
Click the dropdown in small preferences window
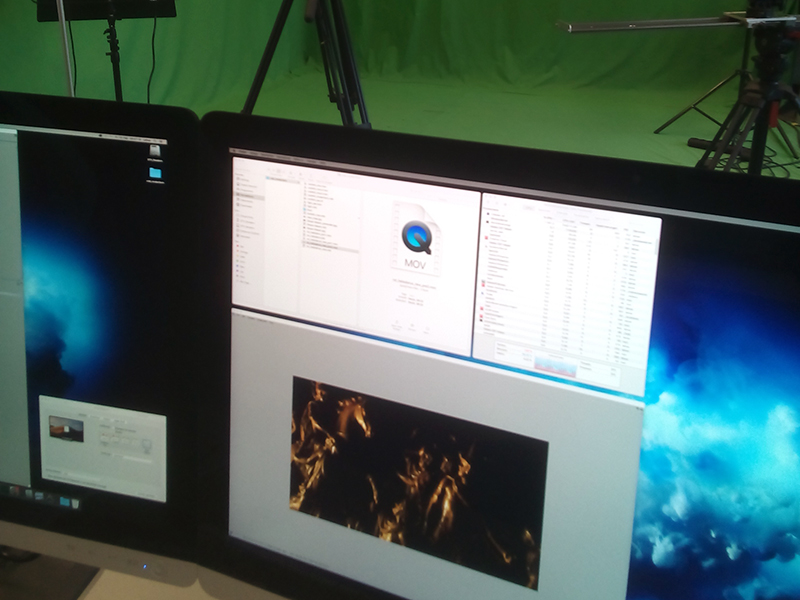pyautogui.click(x=127, y=431)
